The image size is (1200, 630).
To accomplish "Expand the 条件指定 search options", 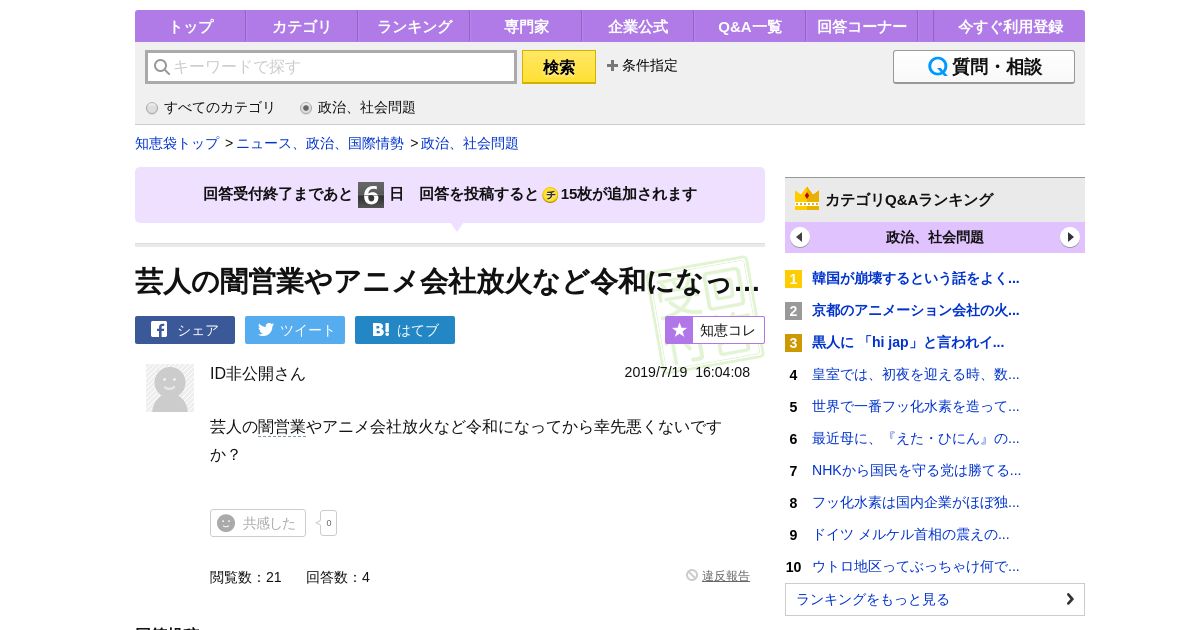I will (x=642, y=66).
